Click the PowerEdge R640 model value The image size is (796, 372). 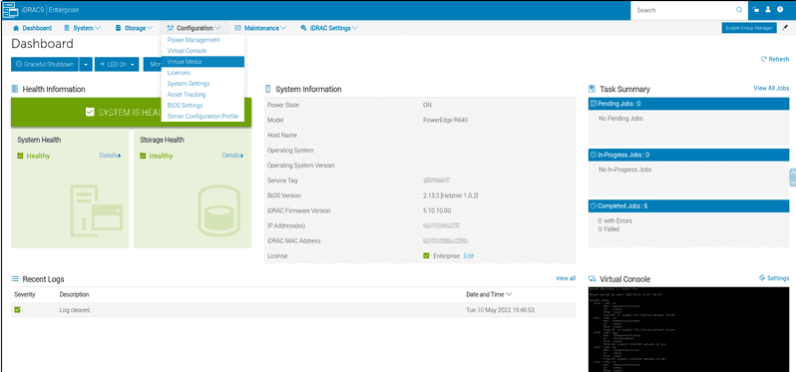445,120
